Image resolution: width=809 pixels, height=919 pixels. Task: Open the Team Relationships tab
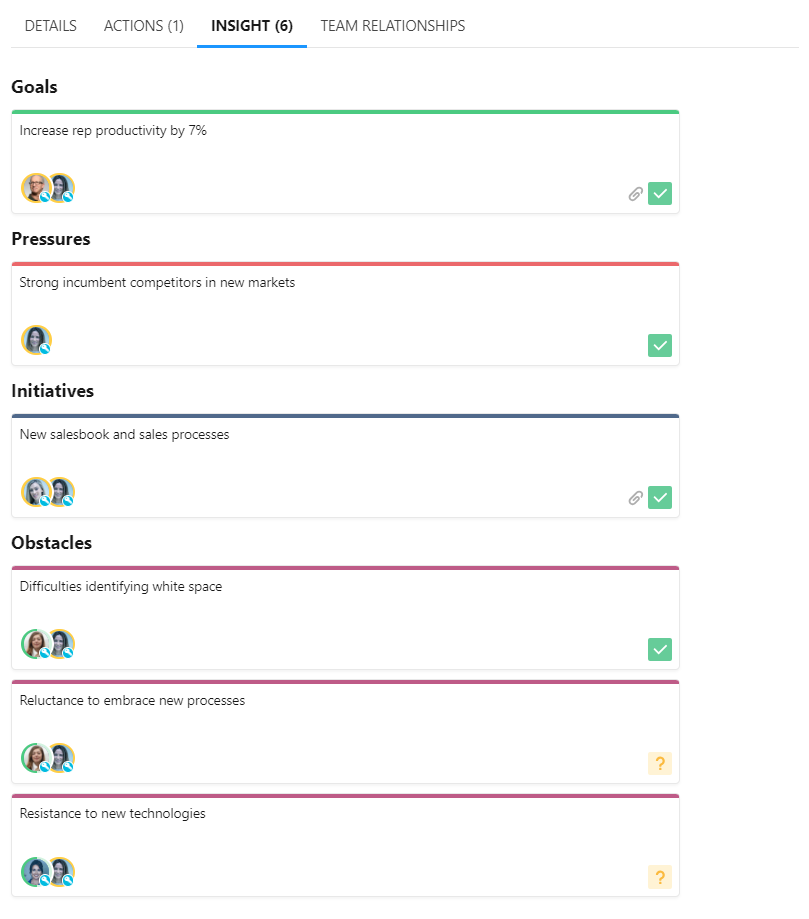click(x=393, y=26)
